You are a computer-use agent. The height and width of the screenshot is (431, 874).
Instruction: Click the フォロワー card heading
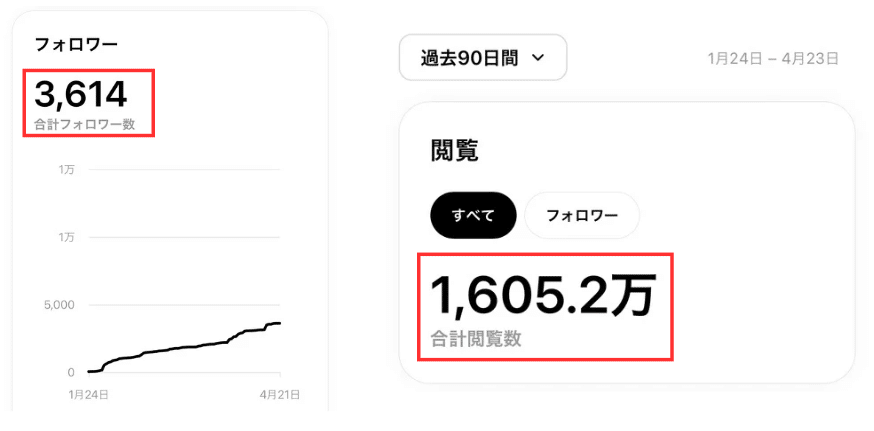tap(76, 45)
